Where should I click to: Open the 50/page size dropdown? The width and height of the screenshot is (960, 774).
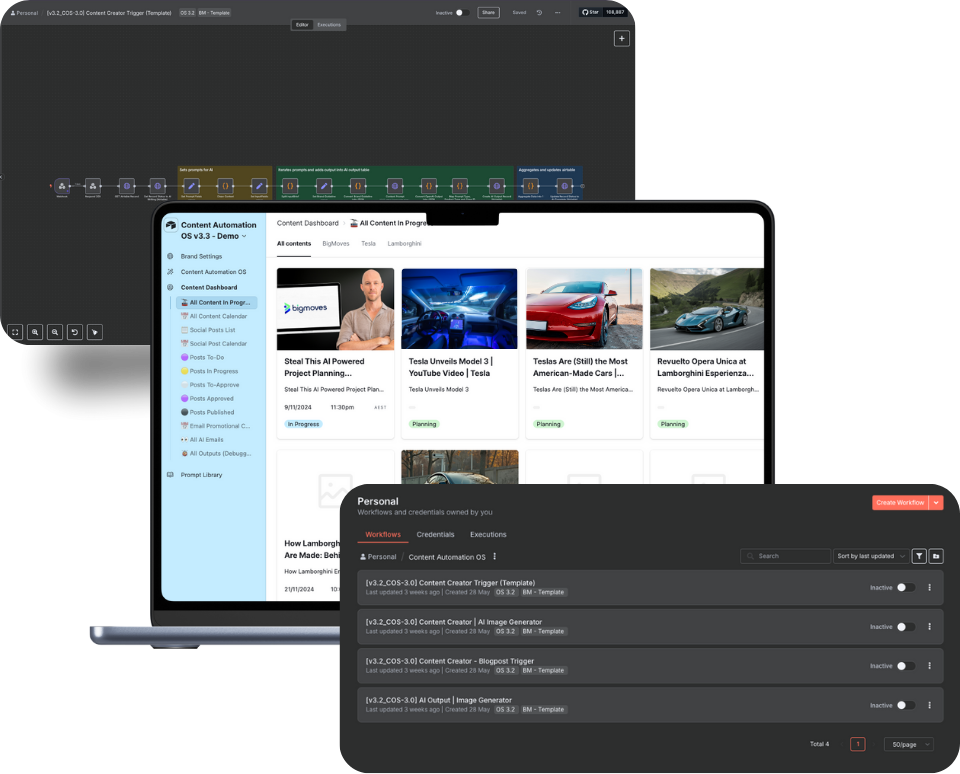click(x=908, y=744)
